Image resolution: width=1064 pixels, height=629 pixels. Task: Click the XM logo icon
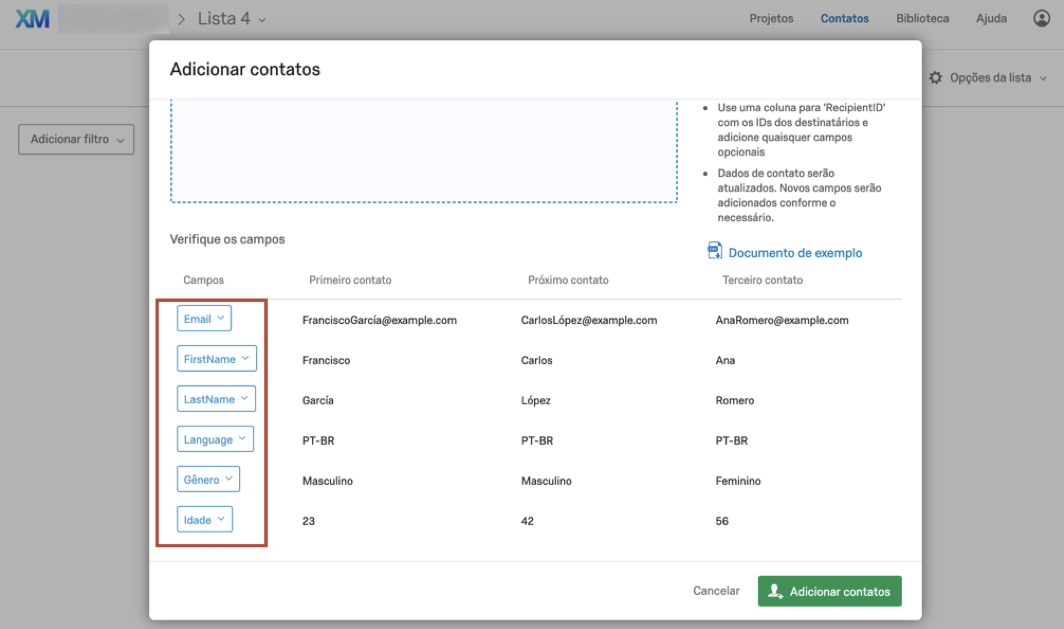point(33,18)
